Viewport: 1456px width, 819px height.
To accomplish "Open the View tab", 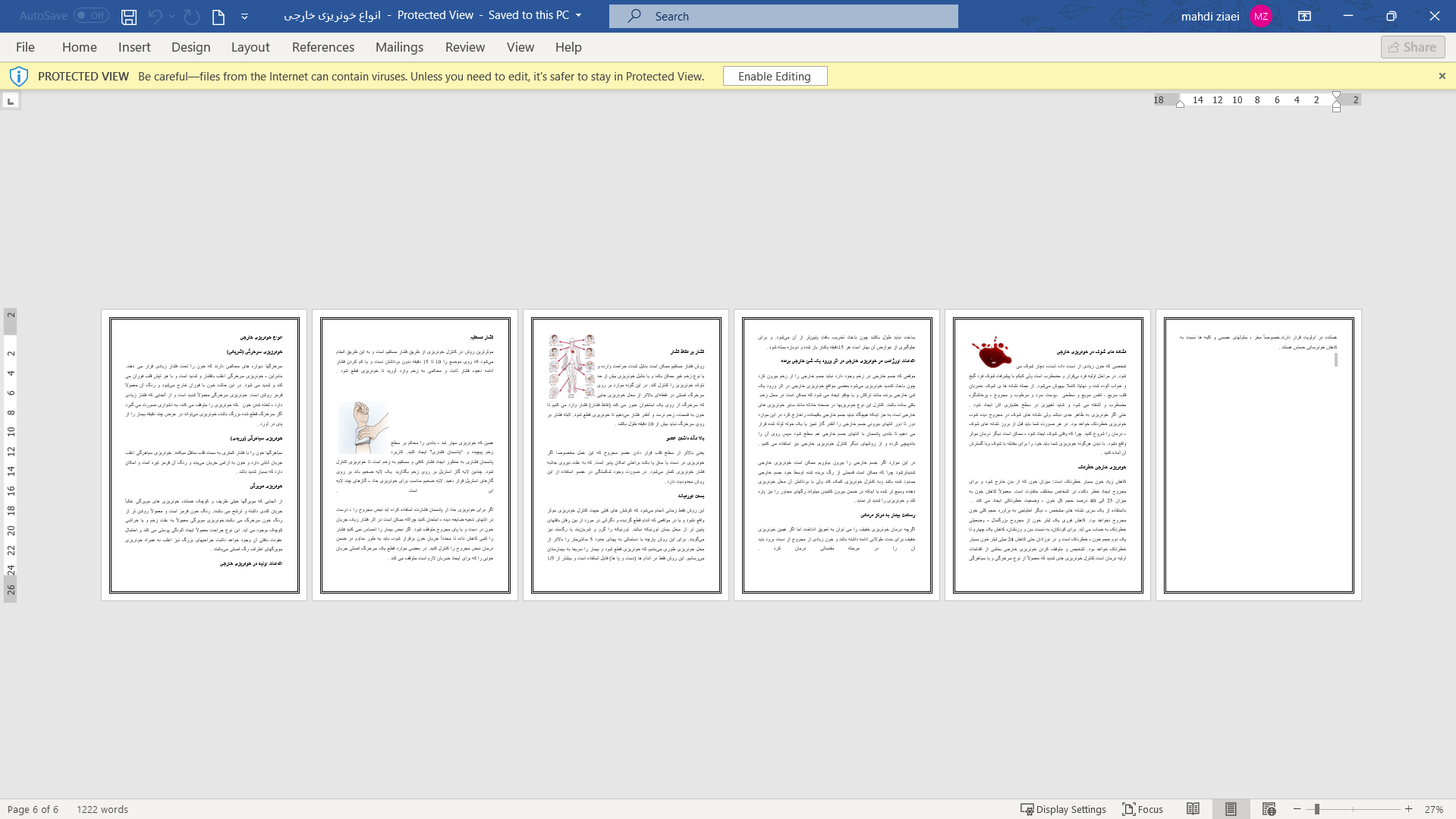I will point(520,47).
